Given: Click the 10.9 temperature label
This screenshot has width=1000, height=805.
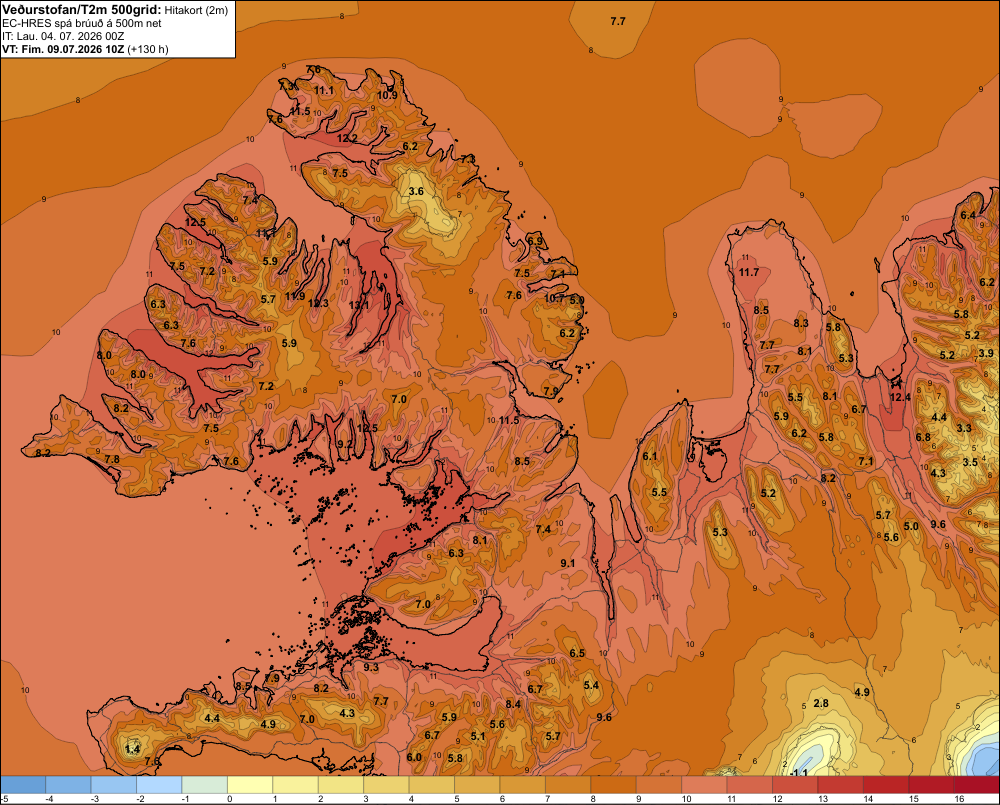Looking at the screenshot, I should pyautogui.click(x=387, y=96).
